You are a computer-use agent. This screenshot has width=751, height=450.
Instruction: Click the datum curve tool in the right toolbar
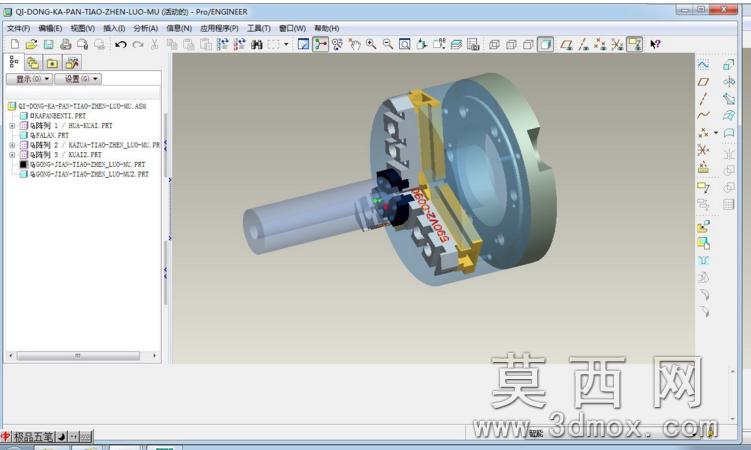tap(703, 115)
